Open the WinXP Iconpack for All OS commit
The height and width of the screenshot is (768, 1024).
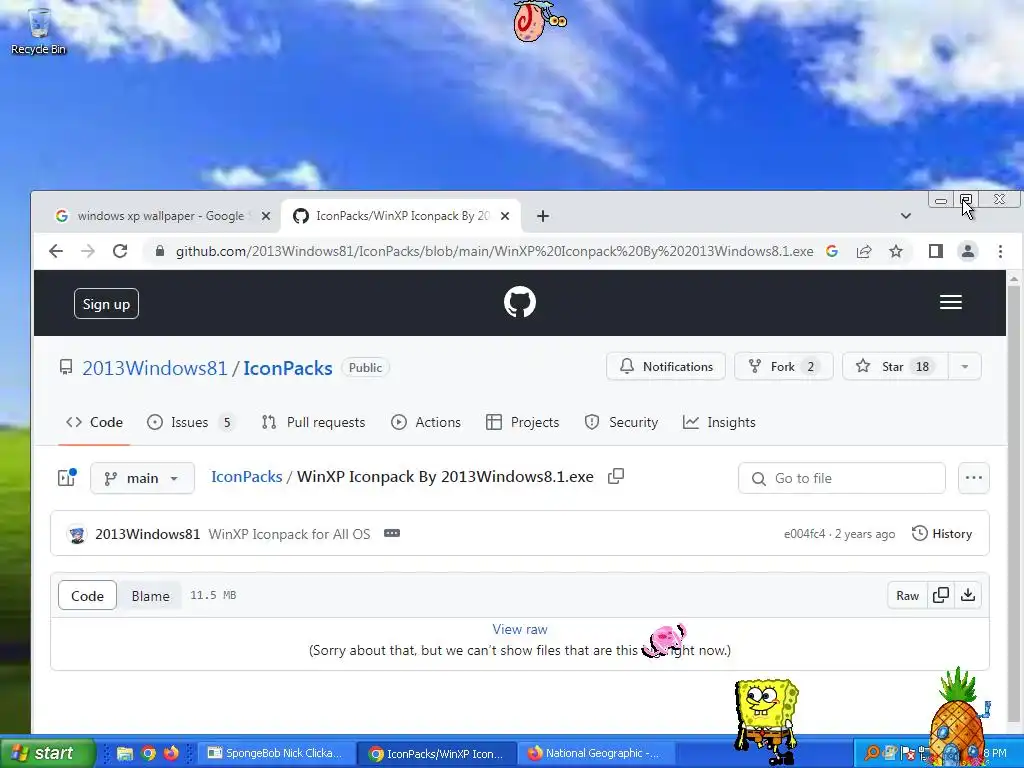click(x=289, y=534)
